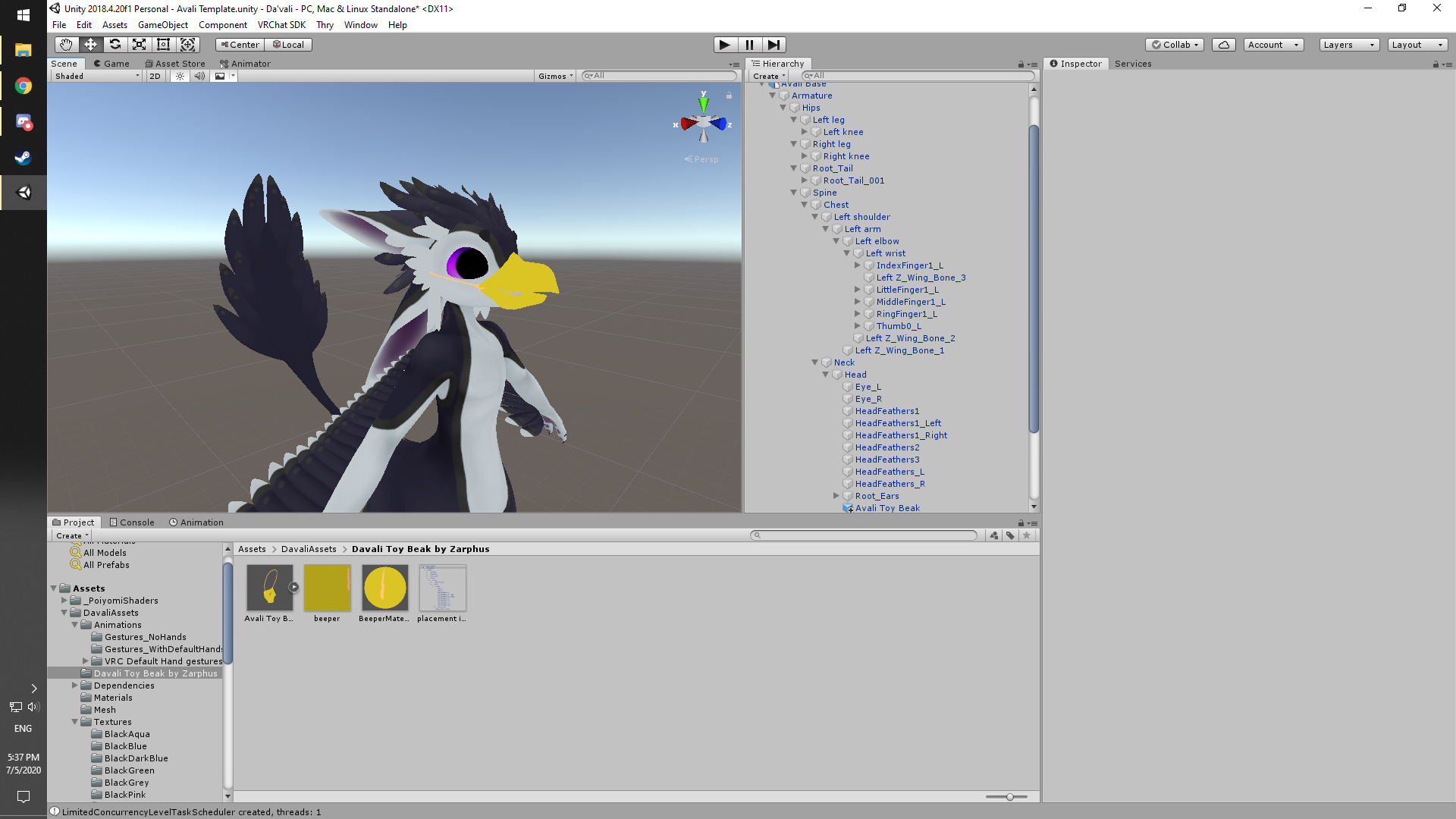The width and height of the screenshot is (1456, 819).
Task: Toggle 2D scene view mode
Action: [x=155, y=76]
